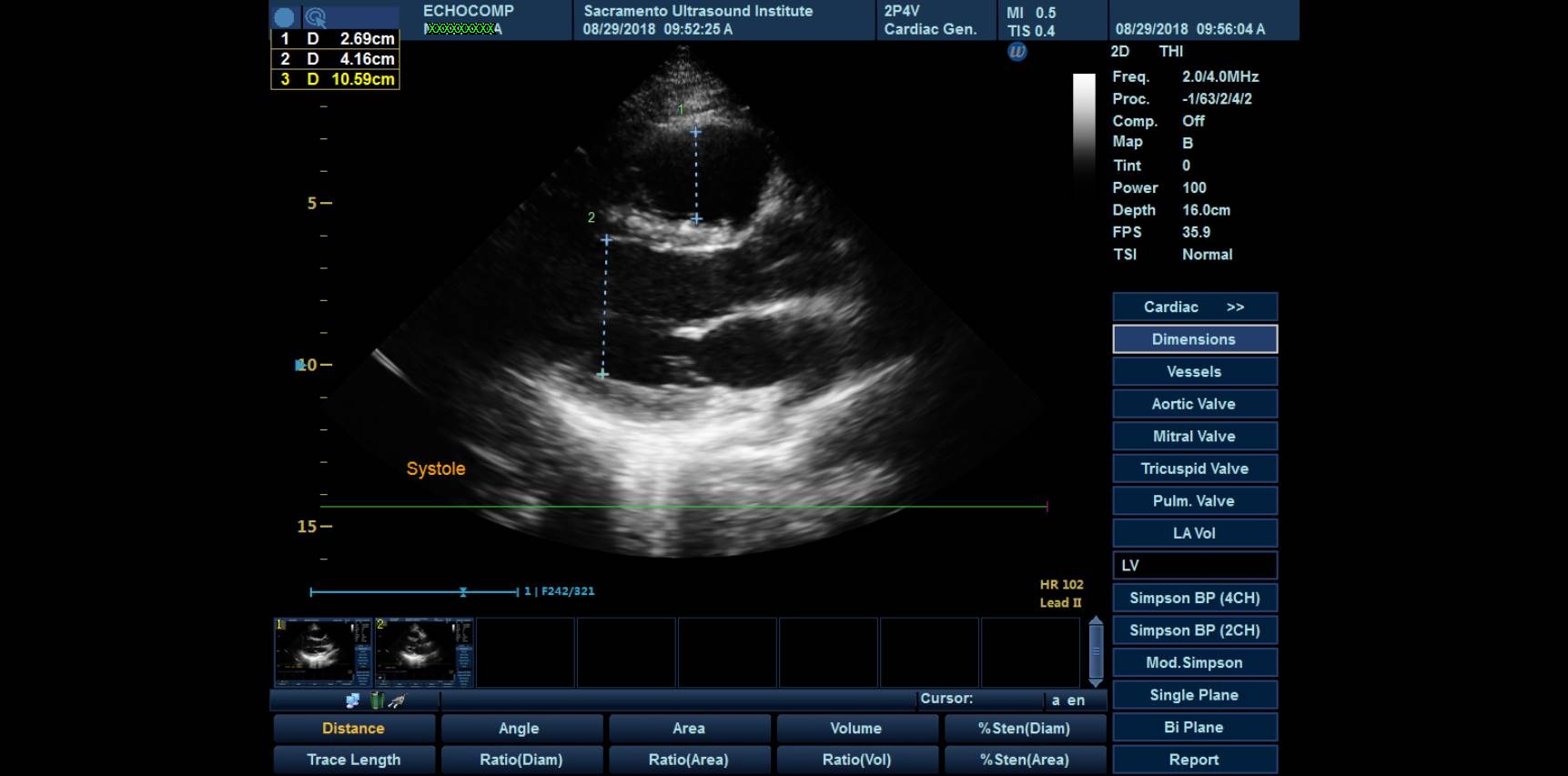Click the probe connection icon by the trash
The image size is (1568, 776).
coord(397,700)
